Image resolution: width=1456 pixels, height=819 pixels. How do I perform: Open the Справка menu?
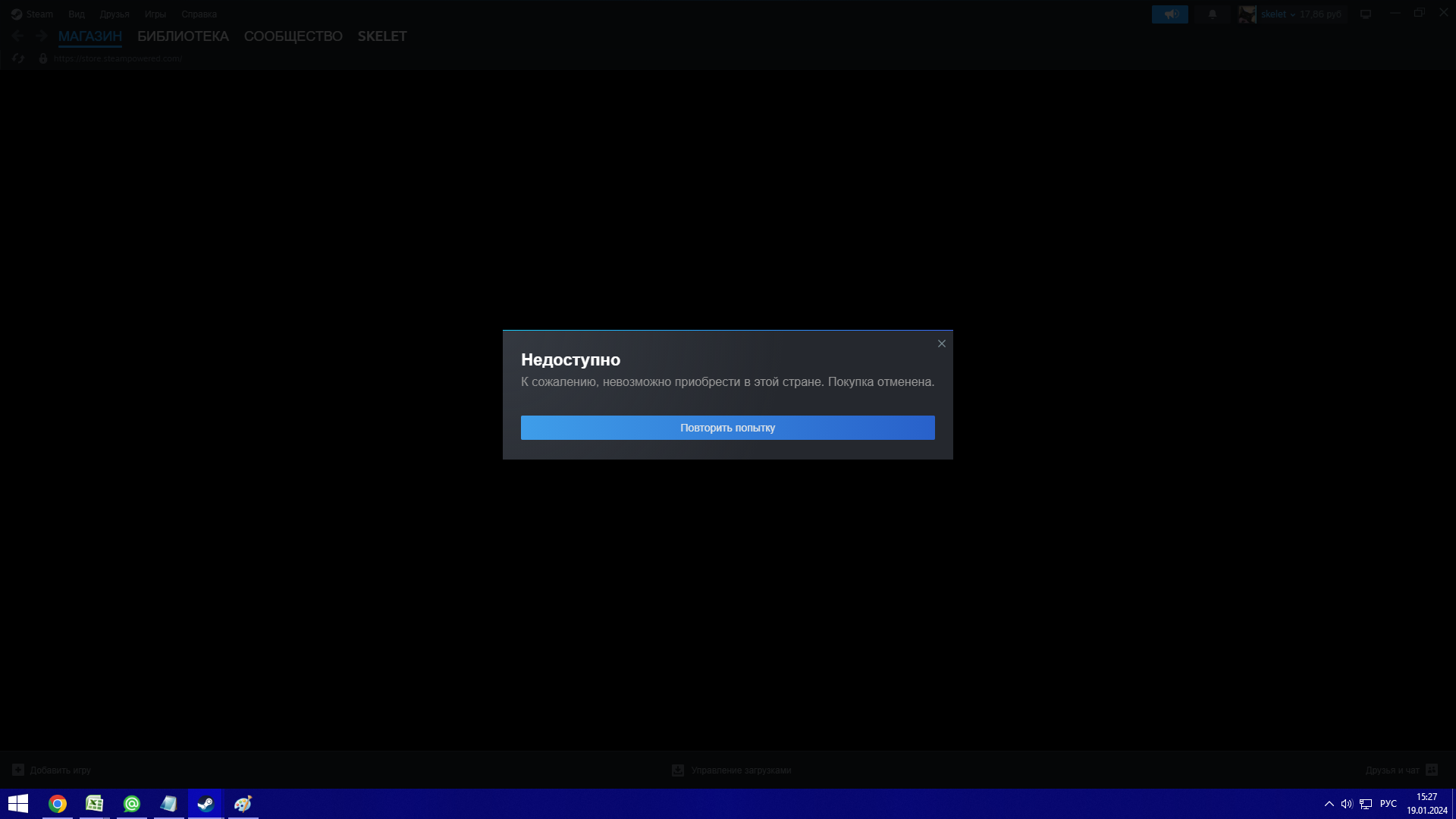pos(199,14)
